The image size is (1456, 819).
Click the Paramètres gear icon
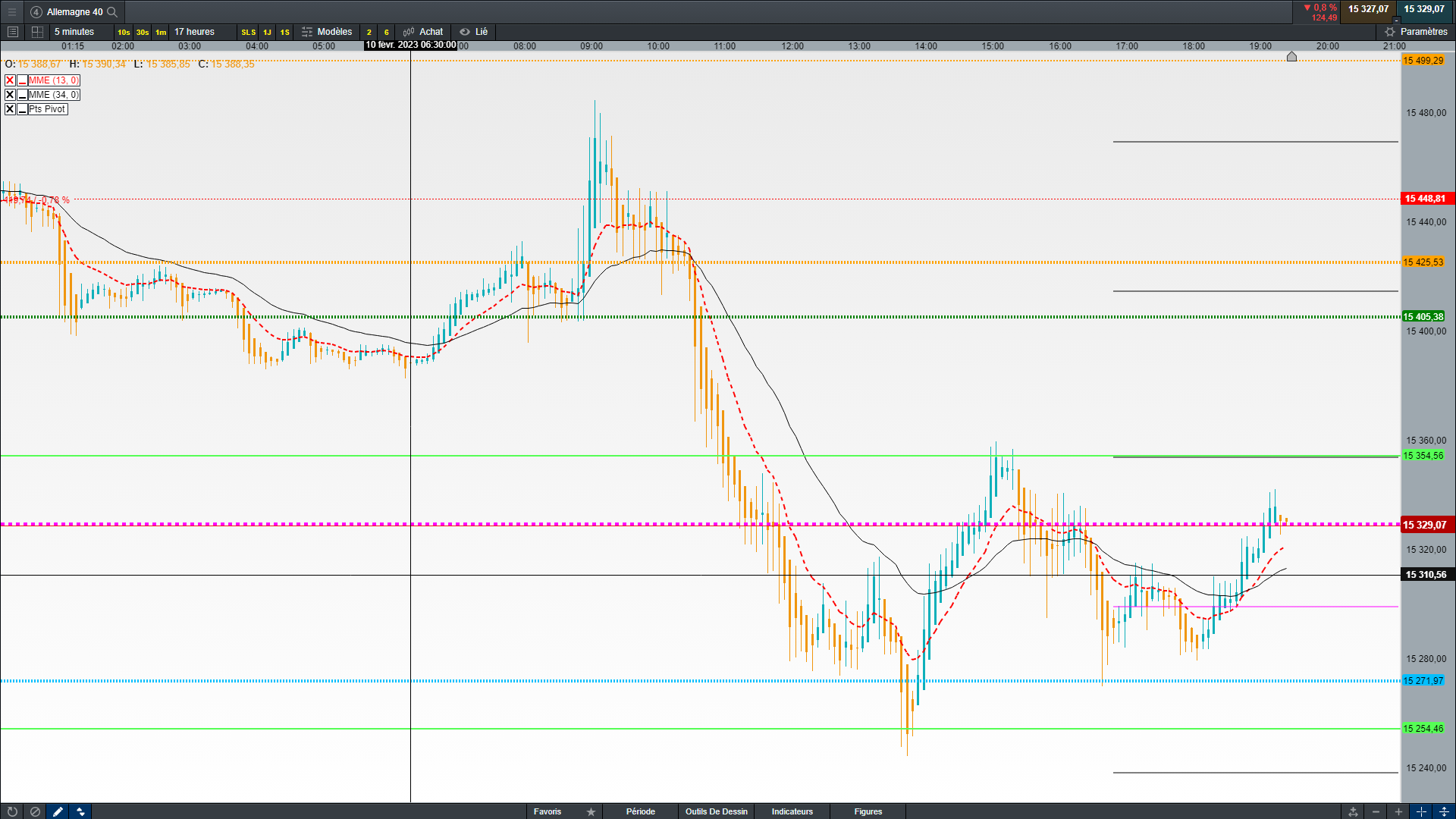(x=1390, y=32)
